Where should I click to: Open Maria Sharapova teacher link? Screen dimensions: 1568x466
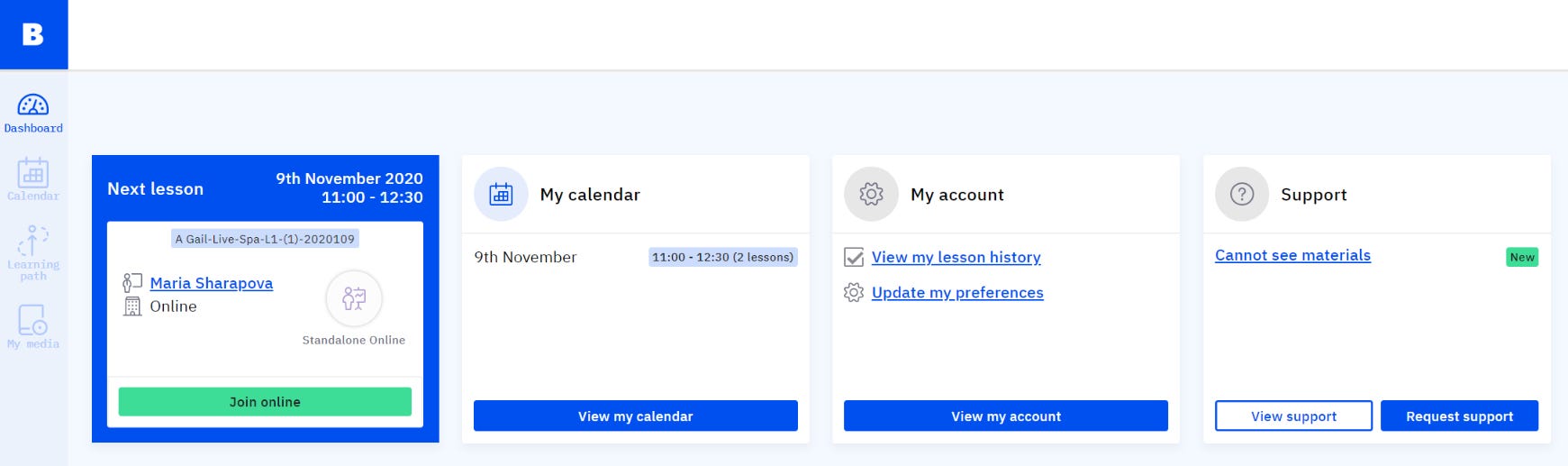click(212, 283)
